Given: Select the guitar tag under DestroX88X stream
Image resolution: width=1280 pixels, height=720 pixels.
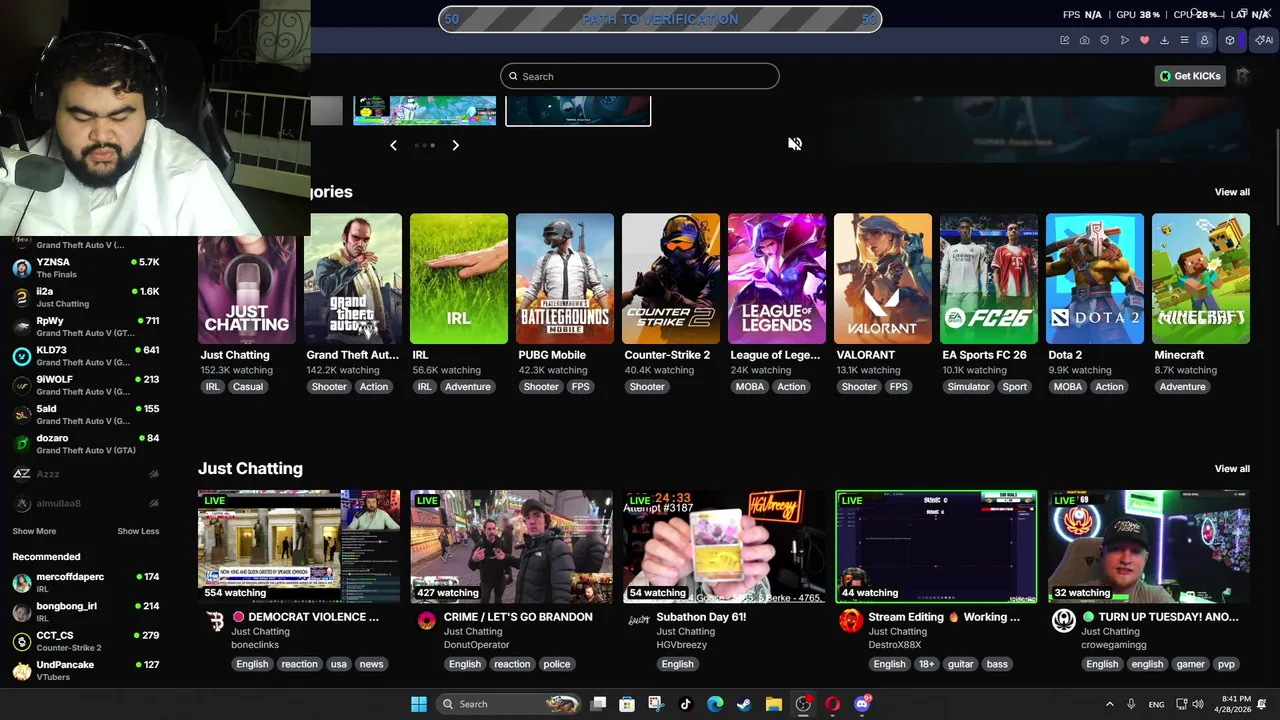Looking at the screenshot, I should [x=961, y=664].
